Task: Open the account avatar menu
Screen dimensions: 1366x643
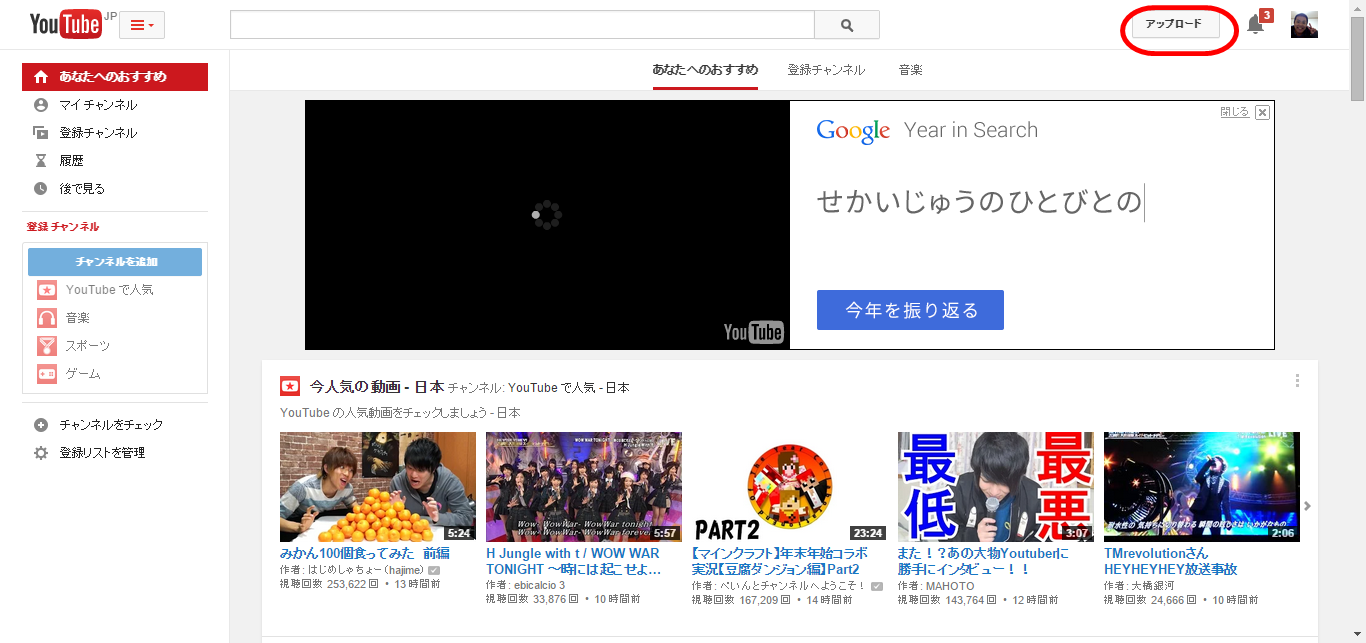Action: (x=1304, y=25)
